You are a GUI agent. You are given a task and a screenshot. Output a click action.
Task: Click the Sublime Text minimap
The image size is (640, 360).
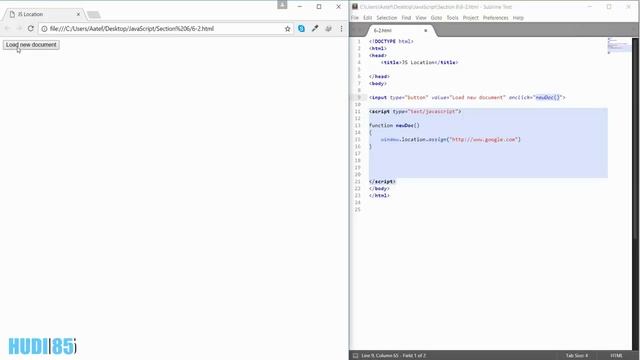619,45
